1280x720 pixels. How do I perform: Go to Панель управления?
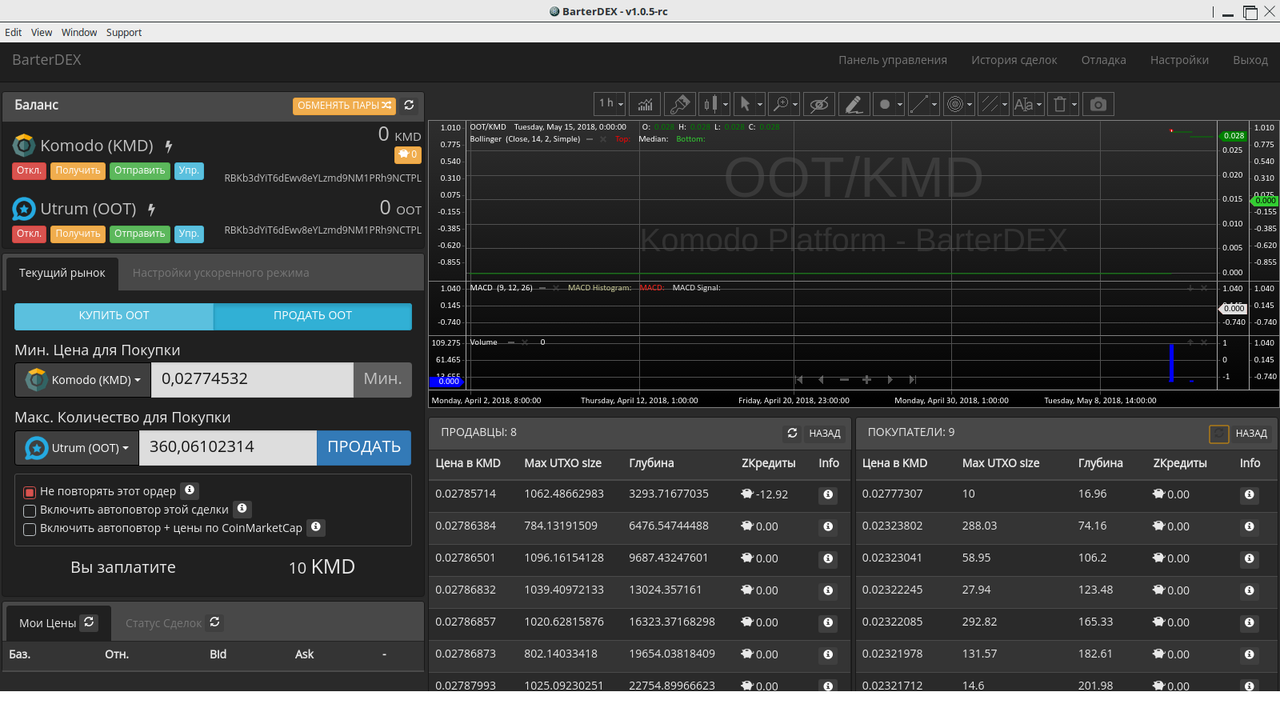point(893,60)
